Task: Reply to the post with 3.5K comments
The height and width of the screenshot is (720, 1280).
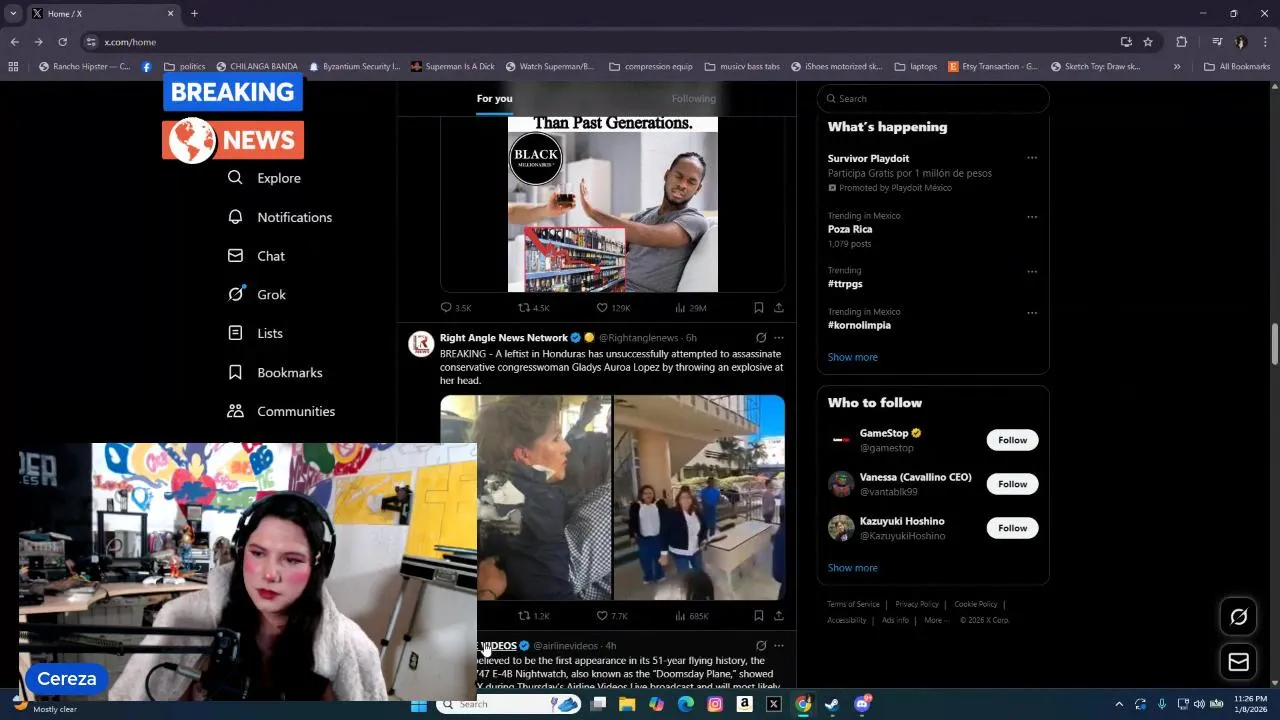Action: [456, 308]
